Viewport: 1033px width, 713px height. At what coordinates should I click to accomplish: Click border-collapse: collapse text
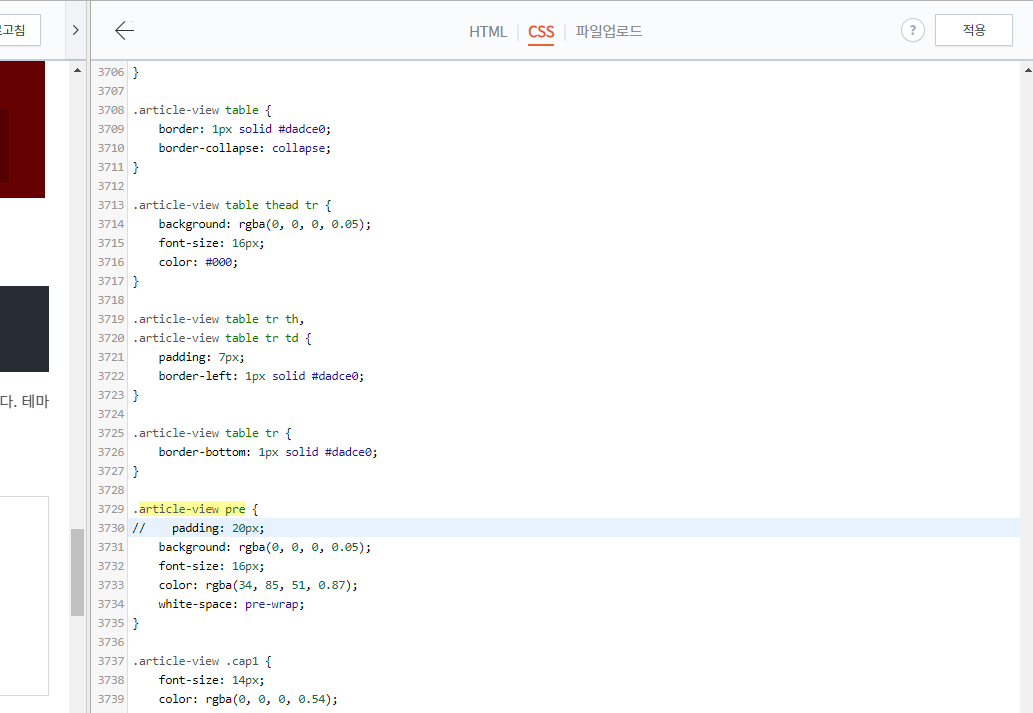[244, 148]
